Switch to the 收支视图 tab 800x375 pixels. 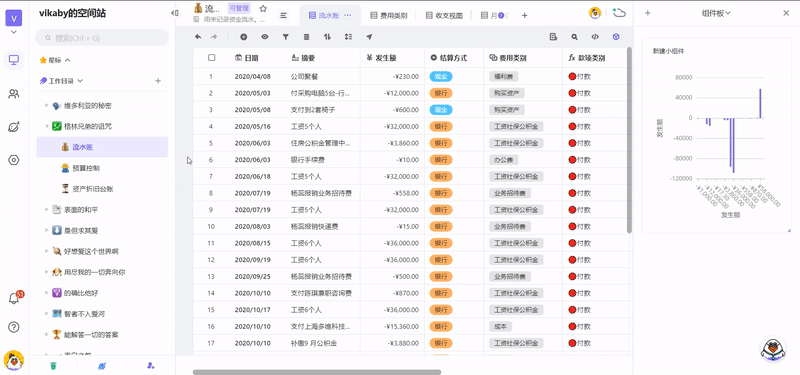click(444, 16)
